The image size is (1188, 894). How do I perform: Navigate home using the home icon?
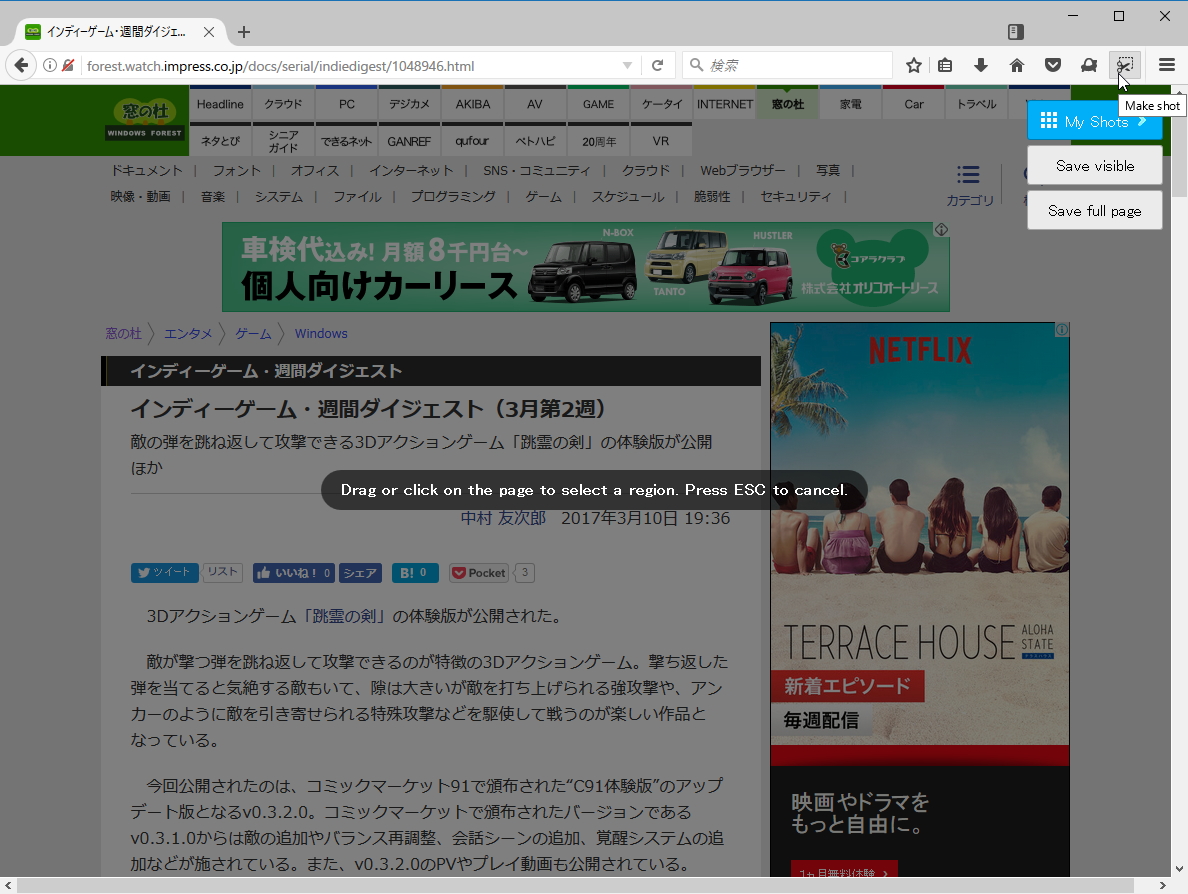tap(1017, 64)
